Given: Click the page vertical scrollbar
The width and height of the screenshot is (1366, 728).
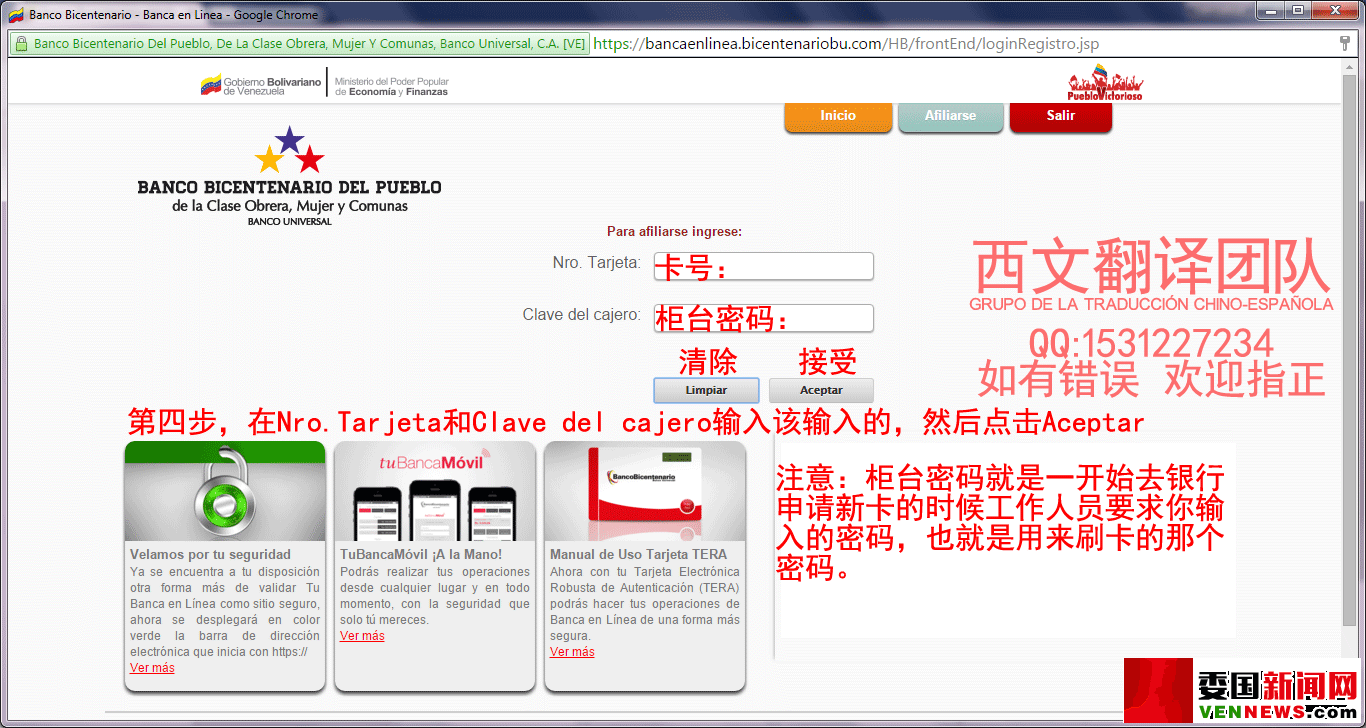Looking at the screenshot, I should [x=1349, y=350].
